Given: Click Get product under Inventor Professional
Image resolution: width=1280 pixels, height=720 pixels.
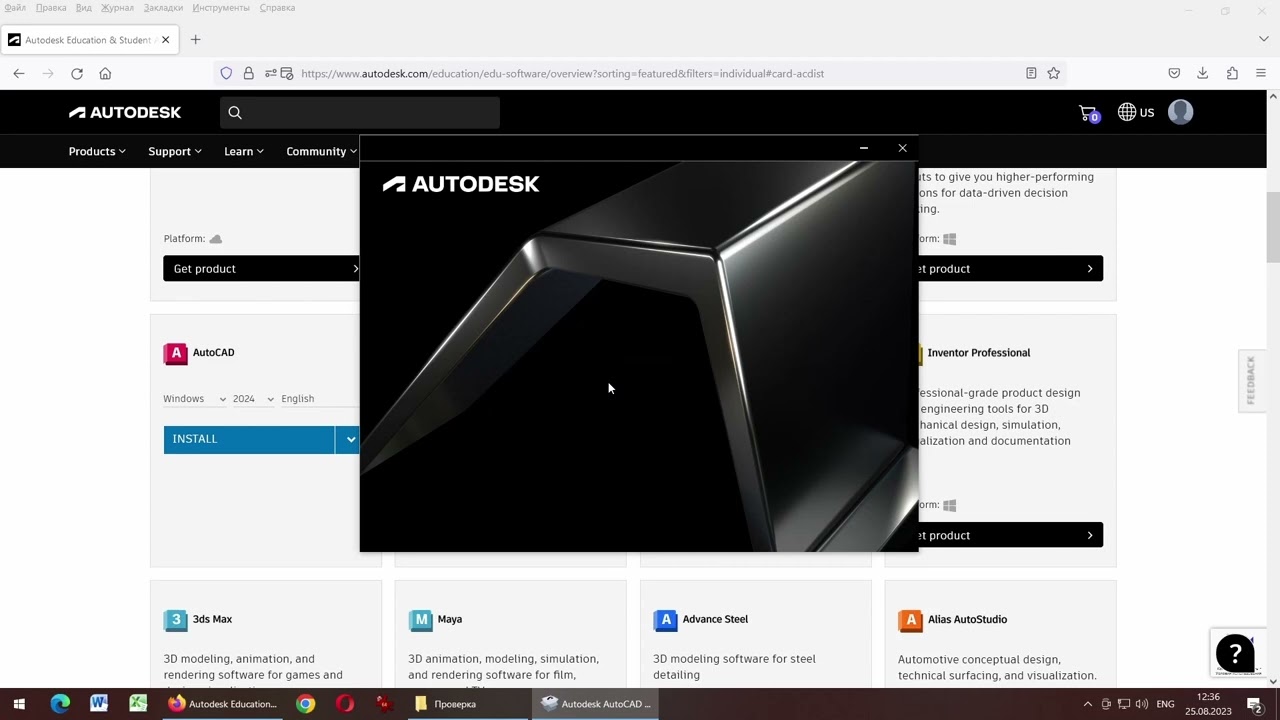Looking at the screenshot, I should click(1010, 535).
